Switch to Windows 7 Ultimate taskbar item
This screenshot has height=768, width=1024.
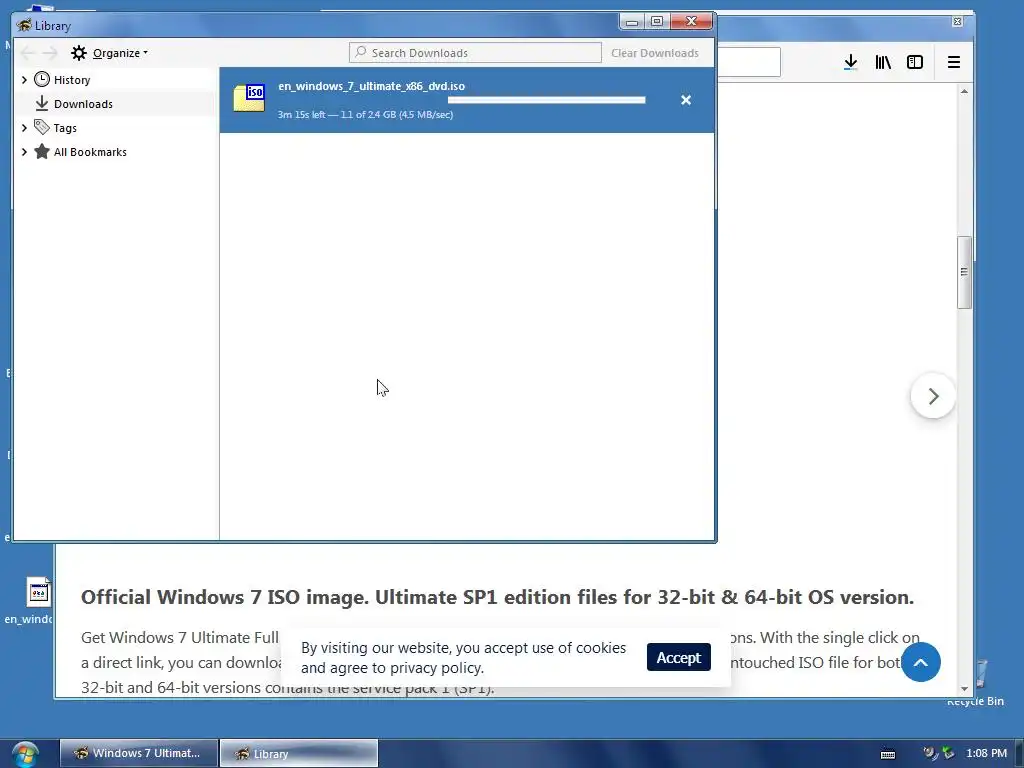pyautogui.click(x=139, y=753)
